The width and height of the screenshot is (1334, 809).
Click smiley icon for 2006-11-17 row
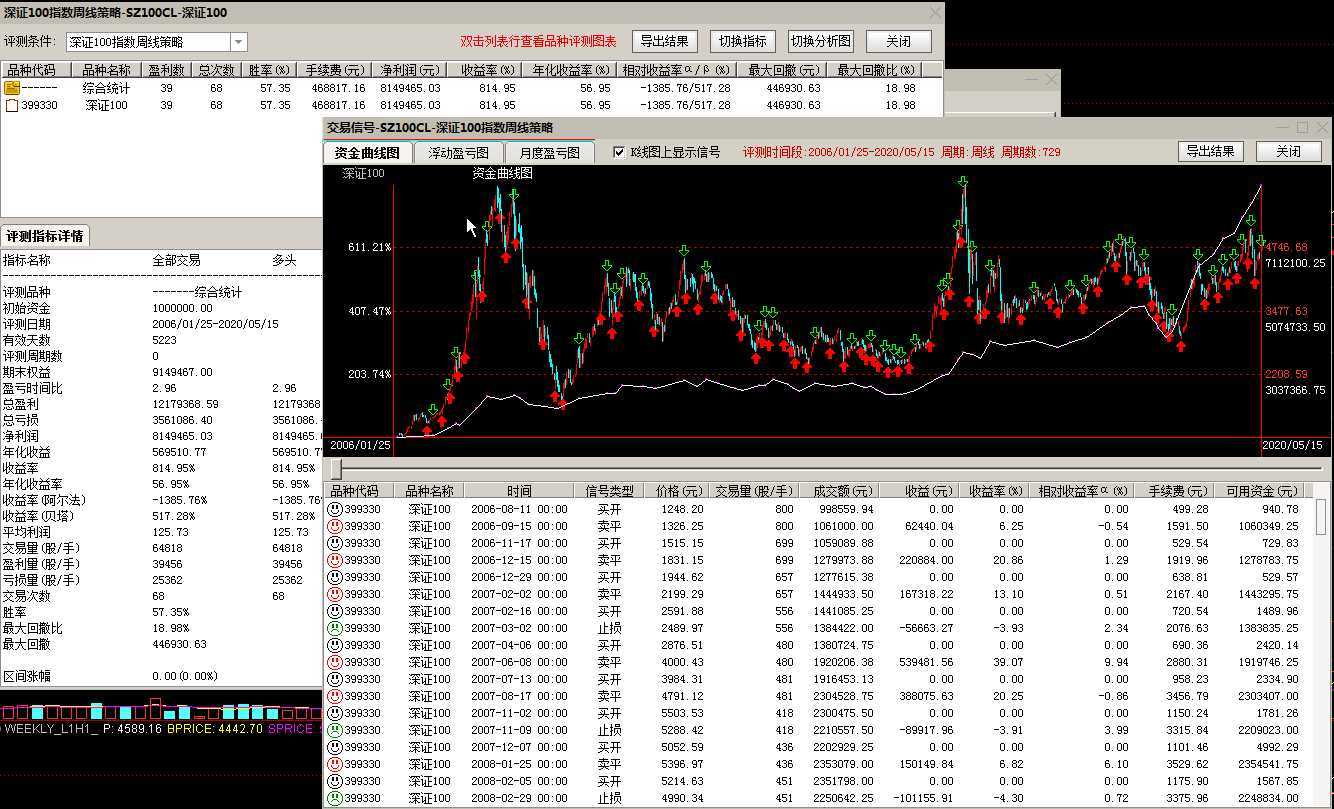point(335,543)
